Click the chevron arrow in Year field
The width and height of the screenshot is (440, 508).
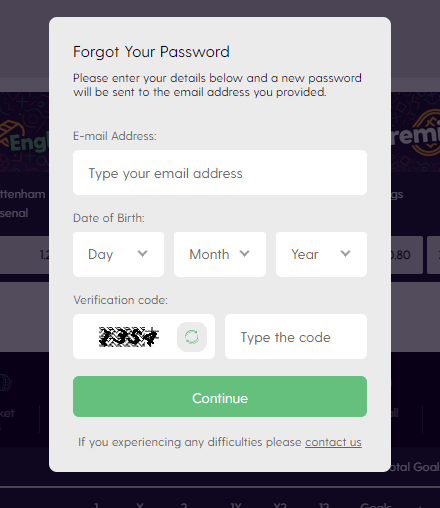pyautogui.click(x=345, y=254)
